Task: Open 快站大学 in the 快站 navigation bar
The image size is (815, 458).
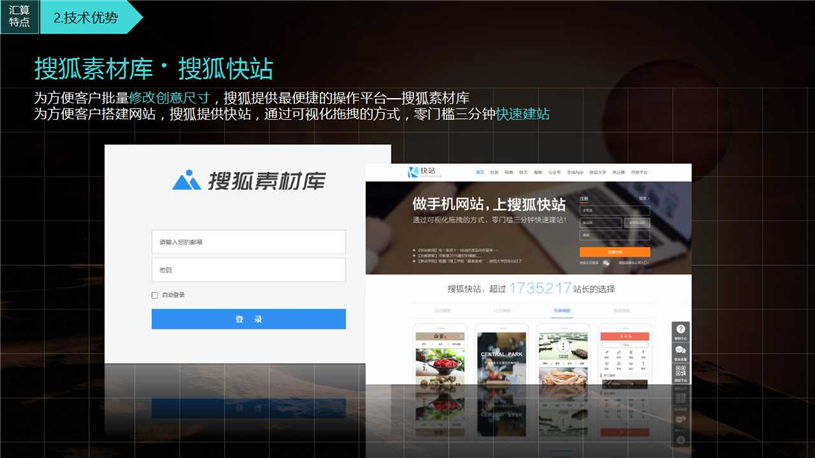Action: pos(598,172)
